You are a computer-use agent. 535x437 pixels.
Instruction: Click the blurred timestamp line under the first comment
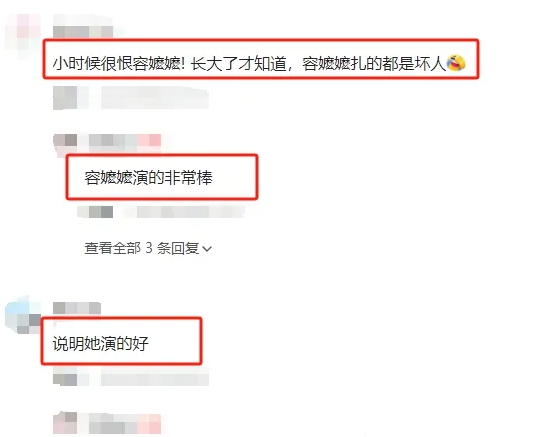pyautogui.click(x=131, y=98)
